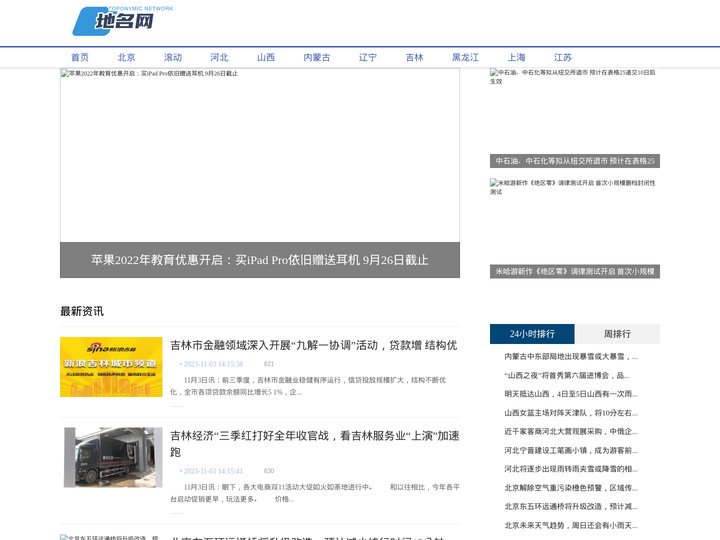Open ranking item “山西之夜”将首秀第六届进博会

(x=567, y=375)
